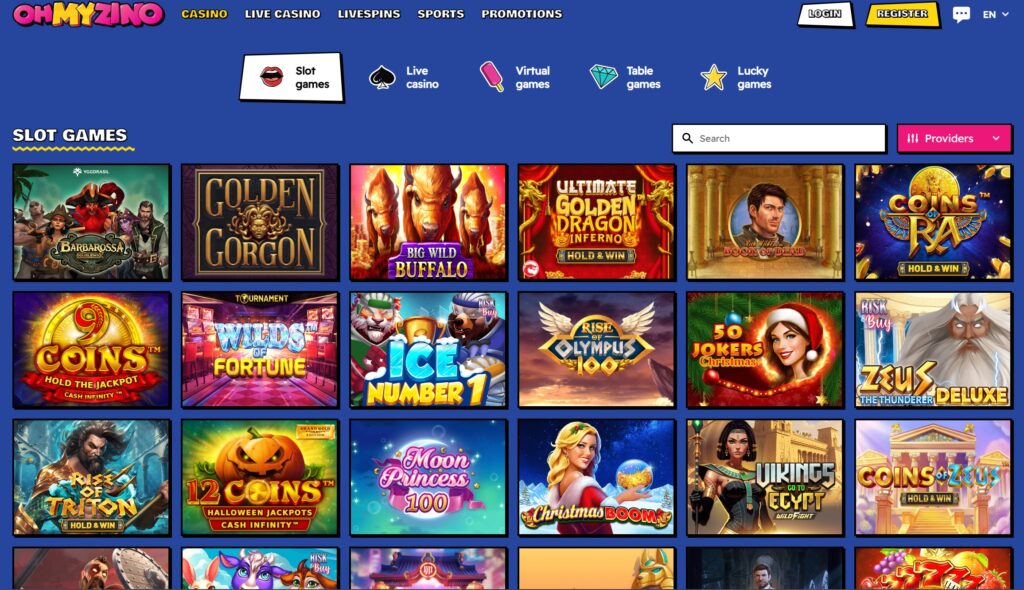Viewport: 1024px width, 590px height.
Task: Click the yellow star Lucky games icon
Action: pos(714,76)
